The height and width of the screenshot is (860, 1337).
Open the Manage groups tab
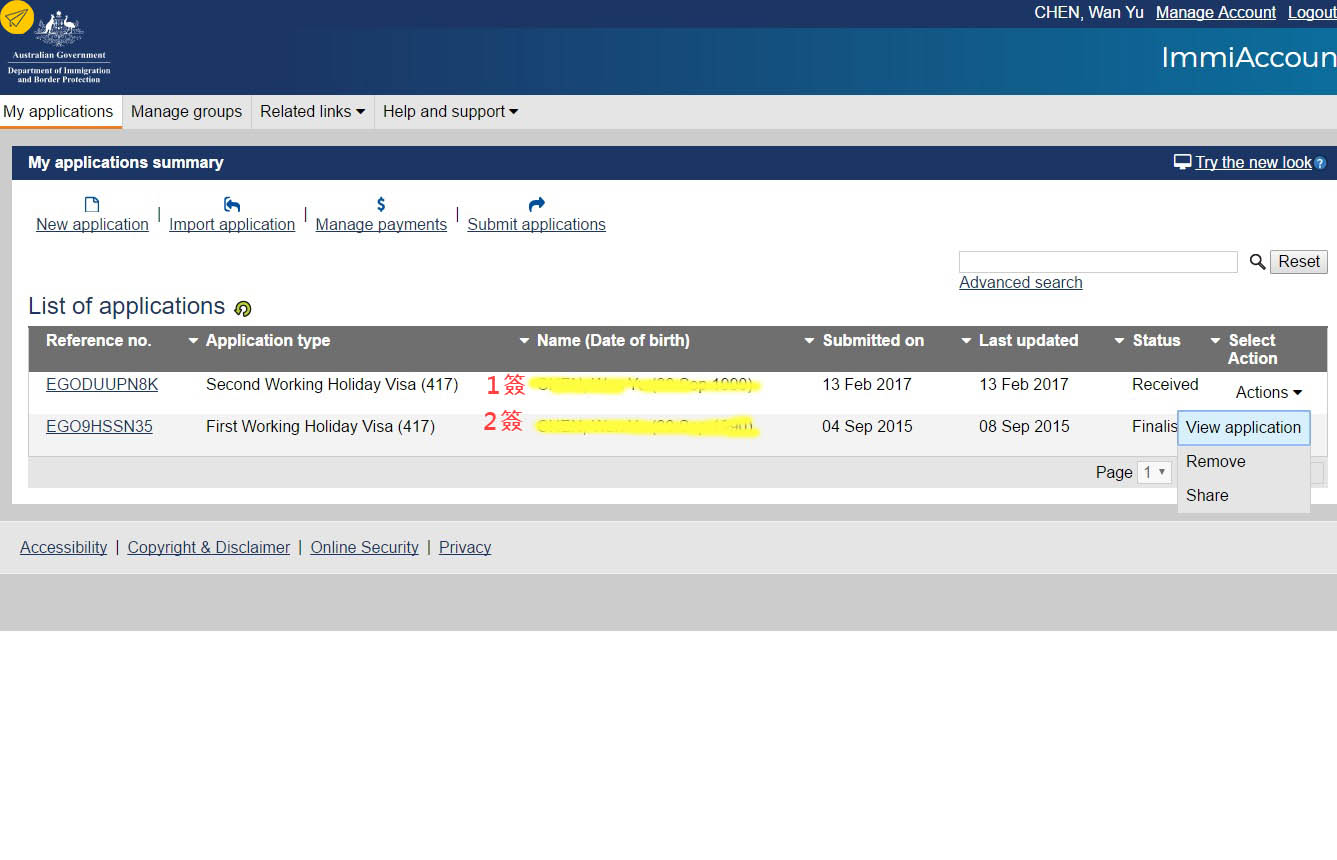pyautogui.click(x=186, y=112)
